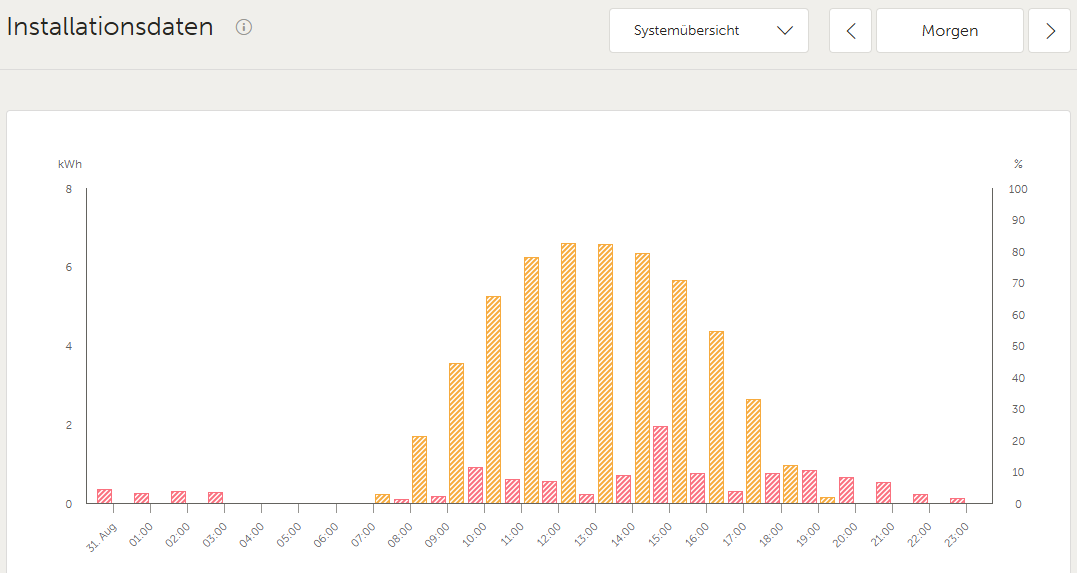The width and height of the screenshot is (1077, 573).
Task: Click the kWh unit label on left axis
Action: (68, 164)
